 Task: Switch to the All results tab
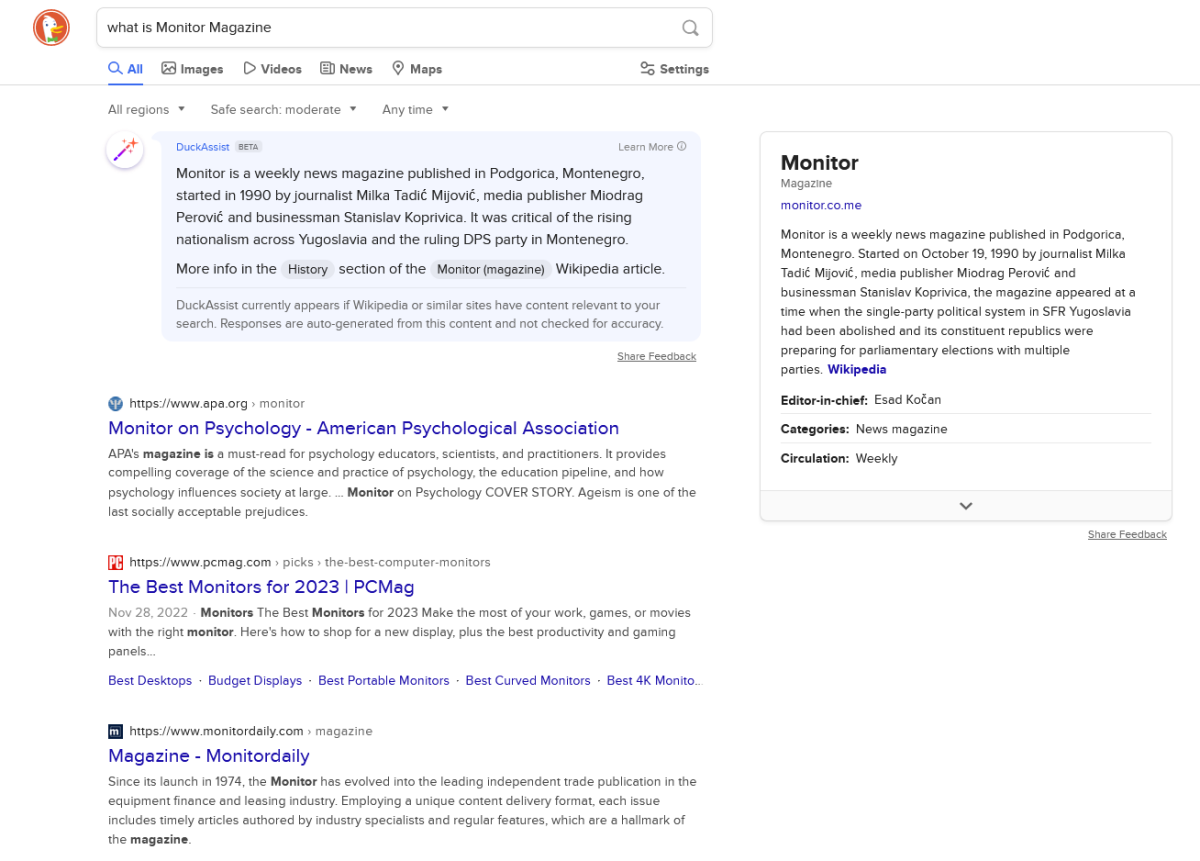pos(125,69)
